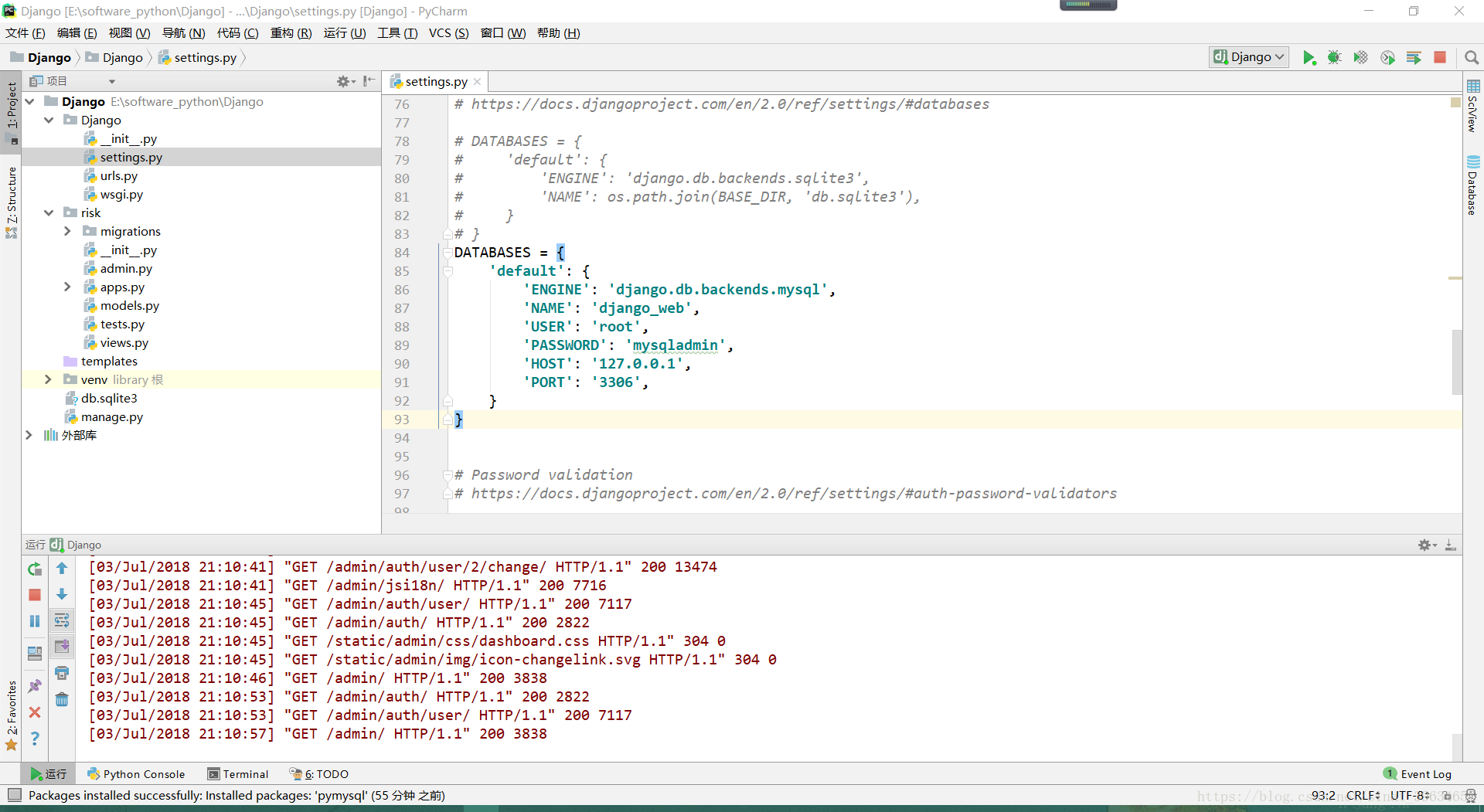Image resolution: width=1484 pixels, height=812 pixels.
Task: Open the 6: TODO tool window
Action: pos(319,774)
